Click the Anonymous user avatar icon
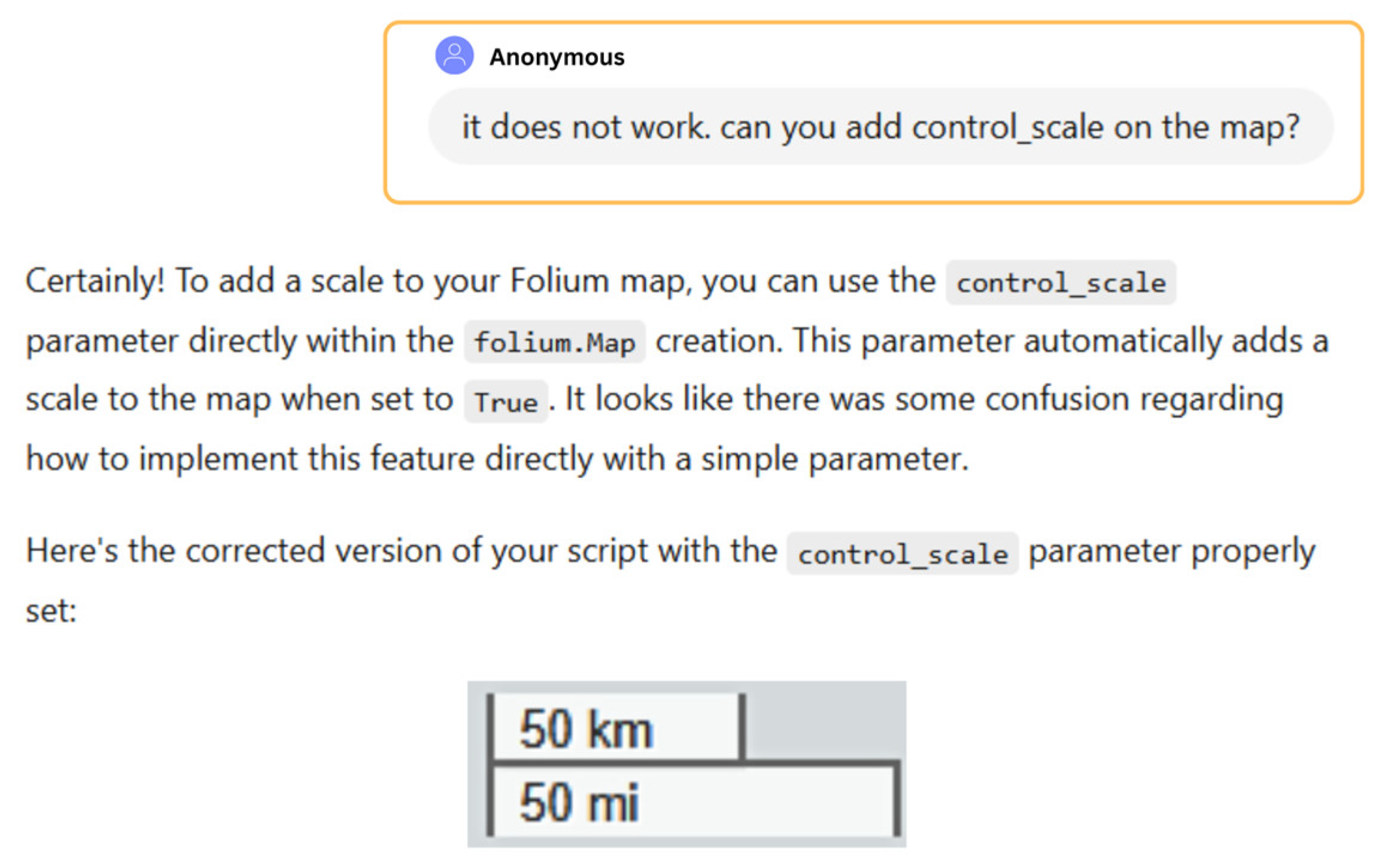Viewport: 1376px width, 868px height. 454,56
